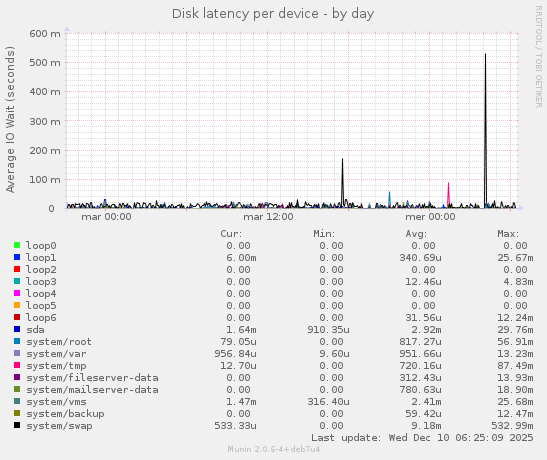Click the system/var current value 956.84u
The height and width of the screenshot is (460, 547).
[235, 354]
